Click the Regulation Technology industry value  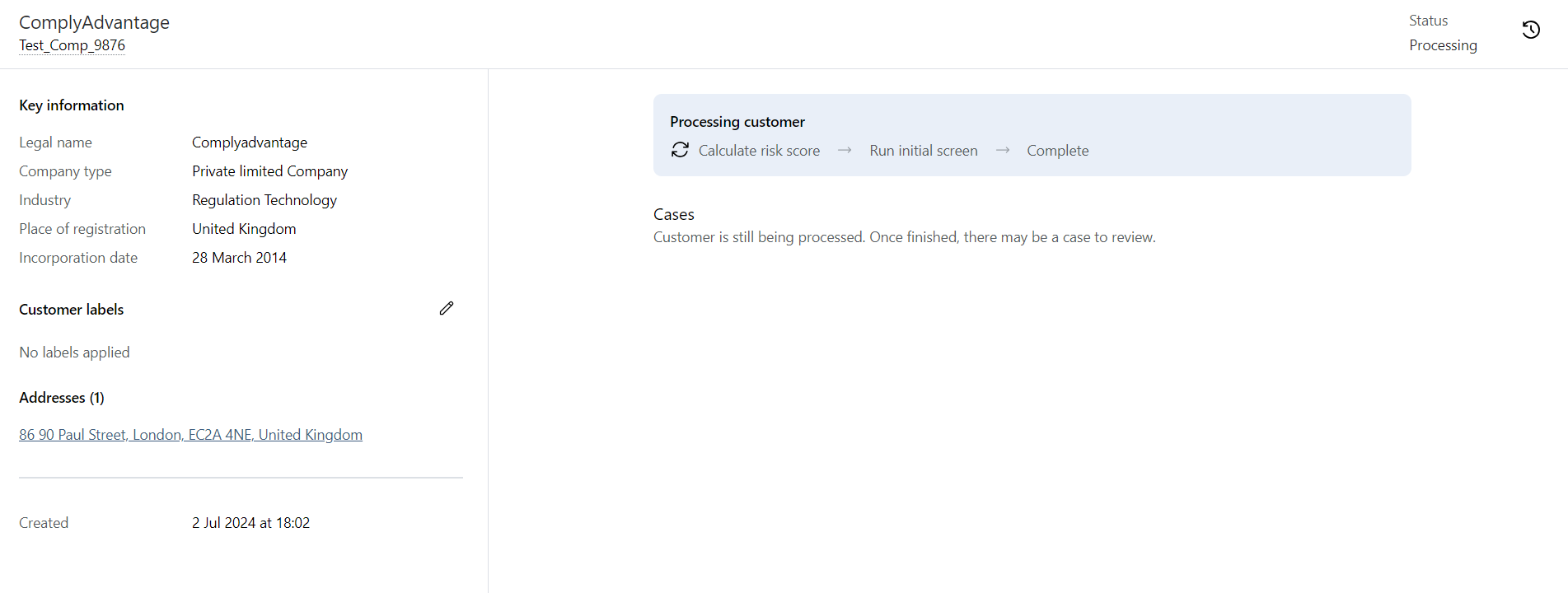click(264, 200)
